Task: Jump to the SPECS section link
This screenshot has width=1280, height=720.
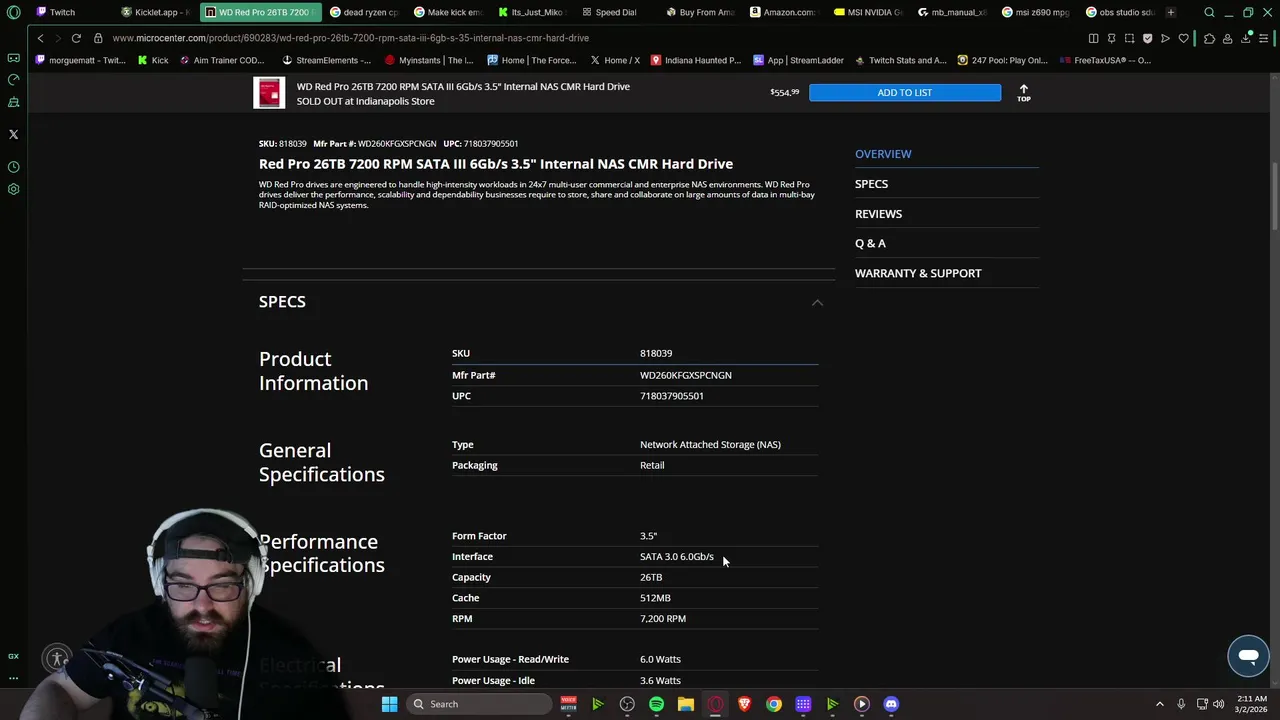Action: pyautogui.click(x=871, y=184)
